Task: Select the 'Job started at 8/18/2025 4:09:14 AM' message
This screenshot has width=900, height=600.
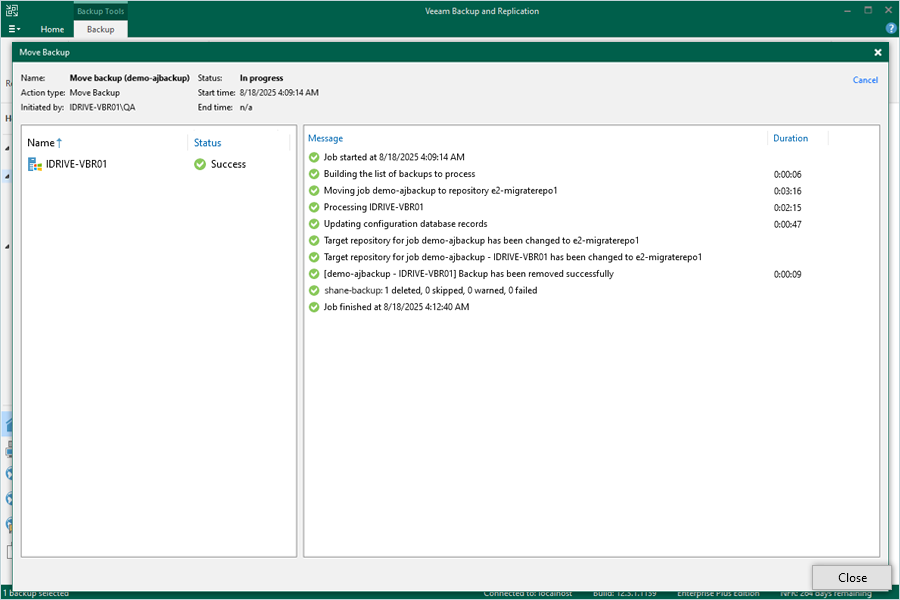Action: 394,157
